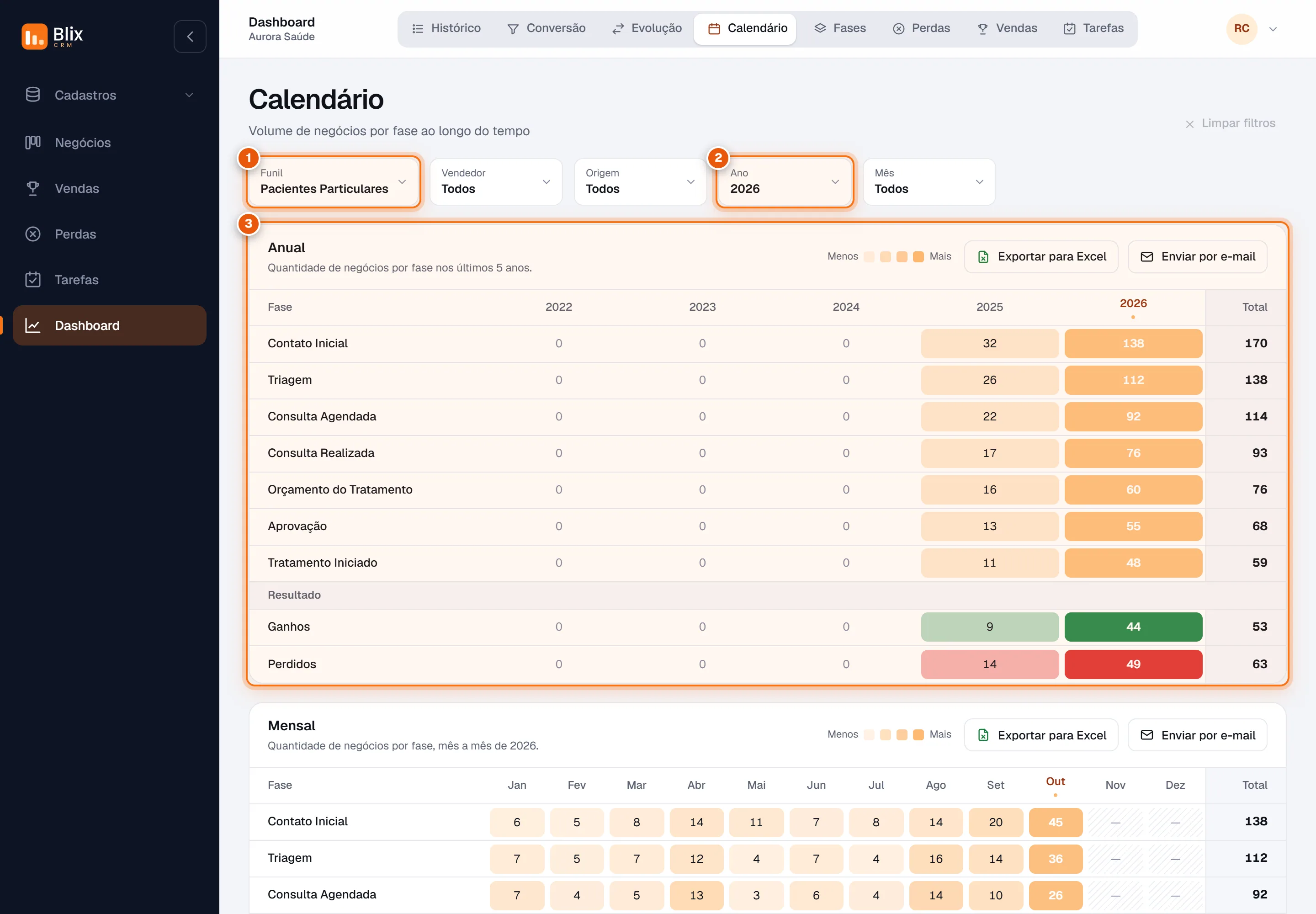Open the user account dropdown chevron
The width and height of the screenshot is (1316, 914).
pyautogui.click(x=1273, y=29)
